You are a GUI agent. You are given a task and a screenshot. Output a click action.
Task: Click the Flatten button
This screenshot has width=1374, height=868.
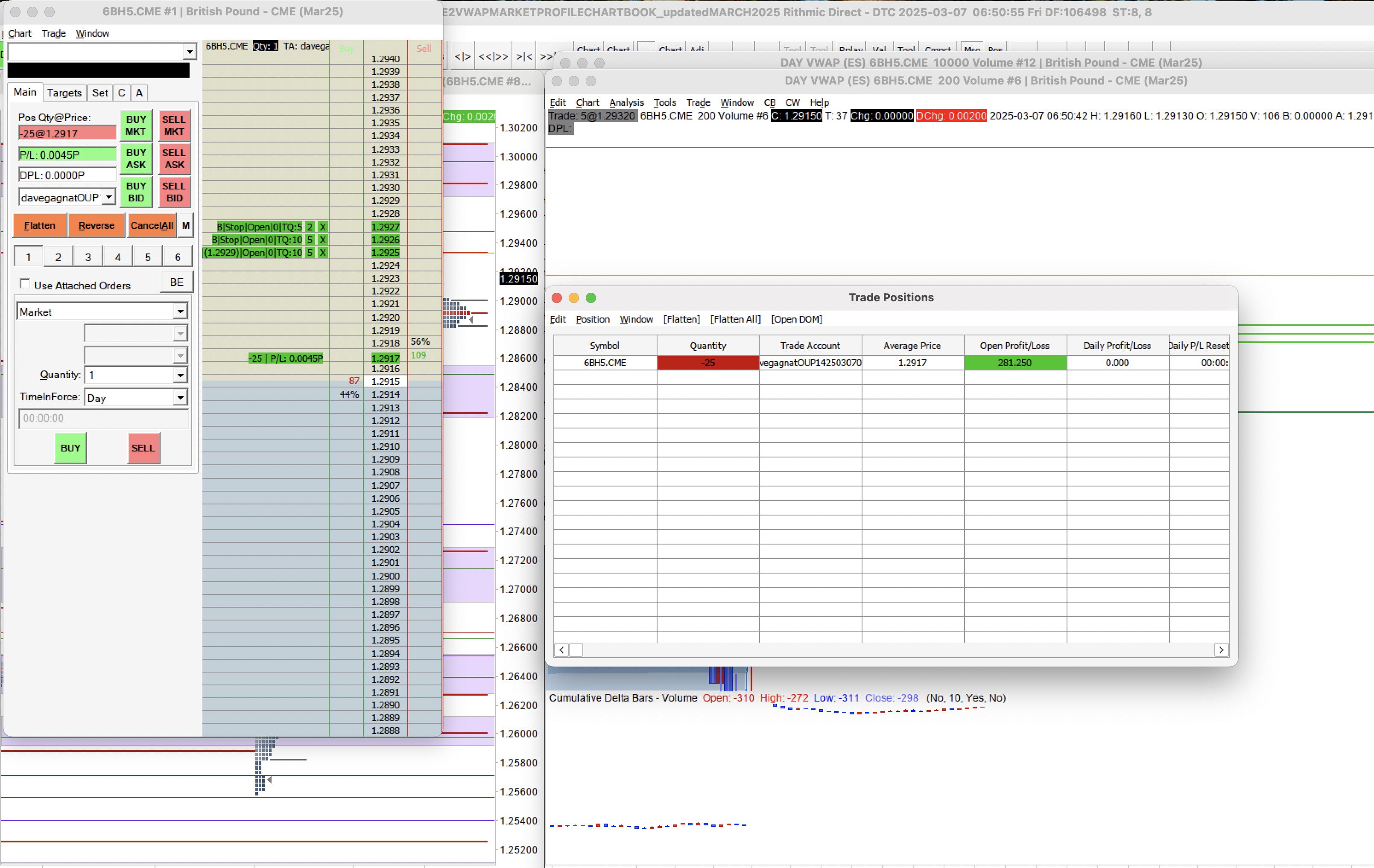[x=39, y=225]
